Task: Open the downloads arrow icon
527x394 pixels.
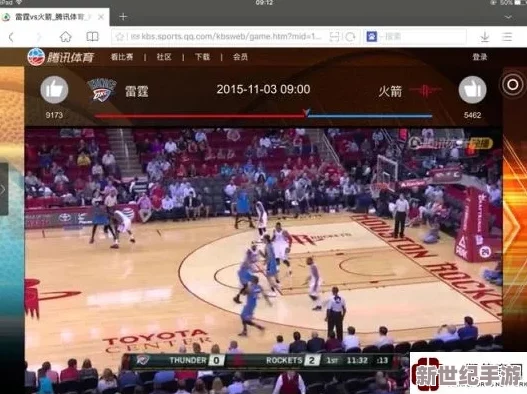Action: pos(485,37)
